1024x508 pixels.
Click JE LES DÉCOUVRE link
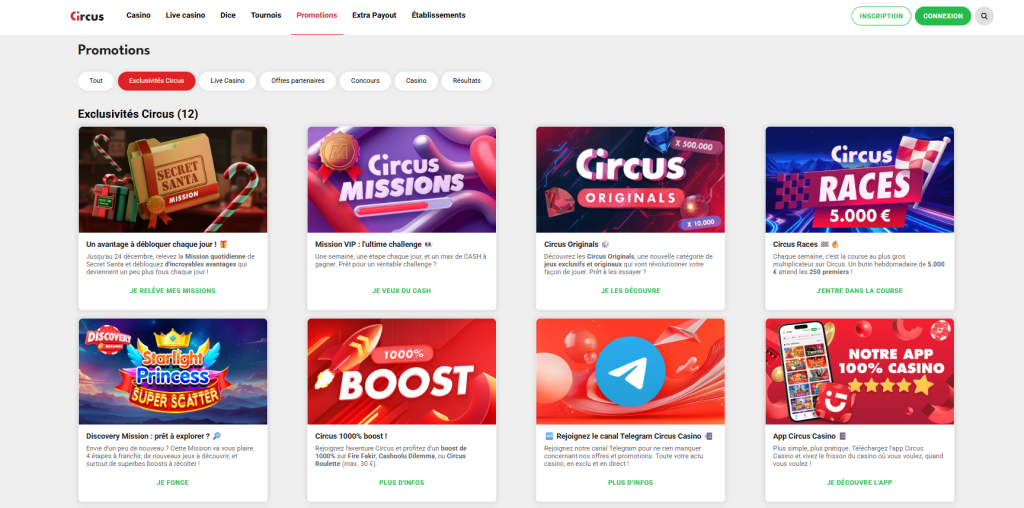[x=630, y=291]
